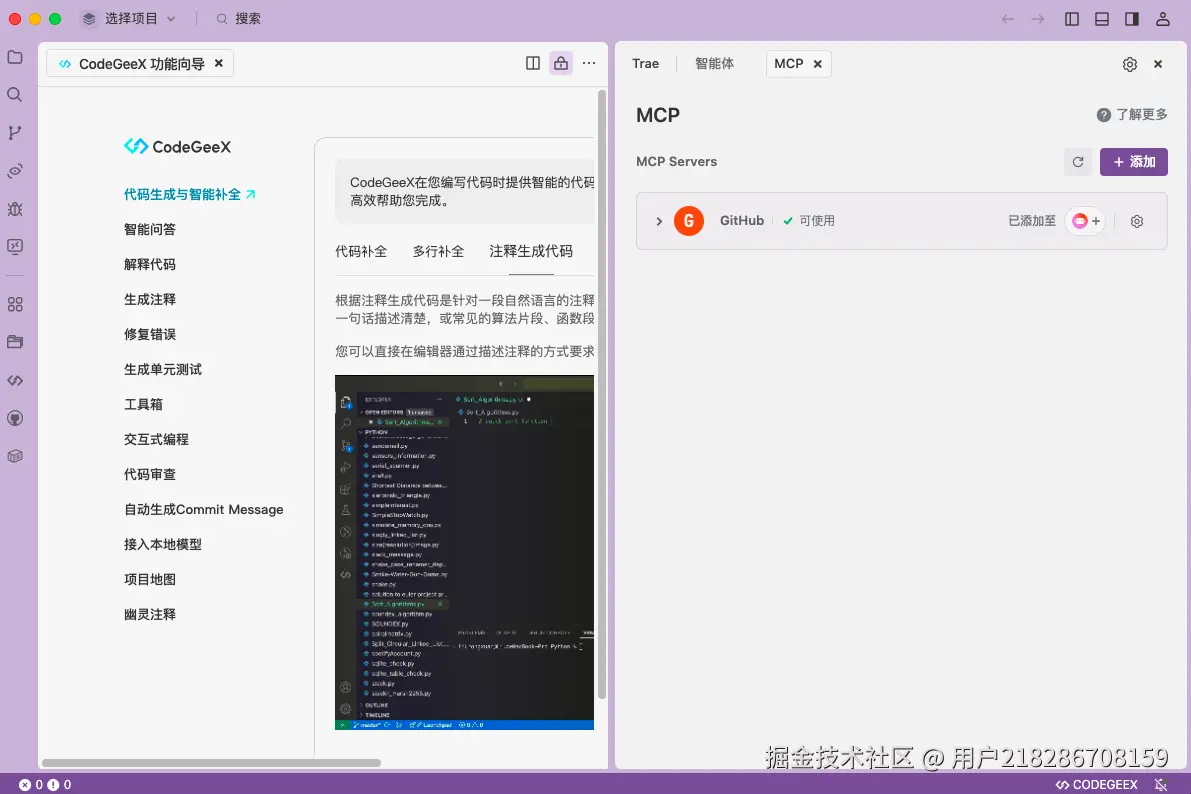The height and width of the screenshot is (794, 1191).
Task: Select 生成单元测试 in guide list
Action: click(163, 369)
